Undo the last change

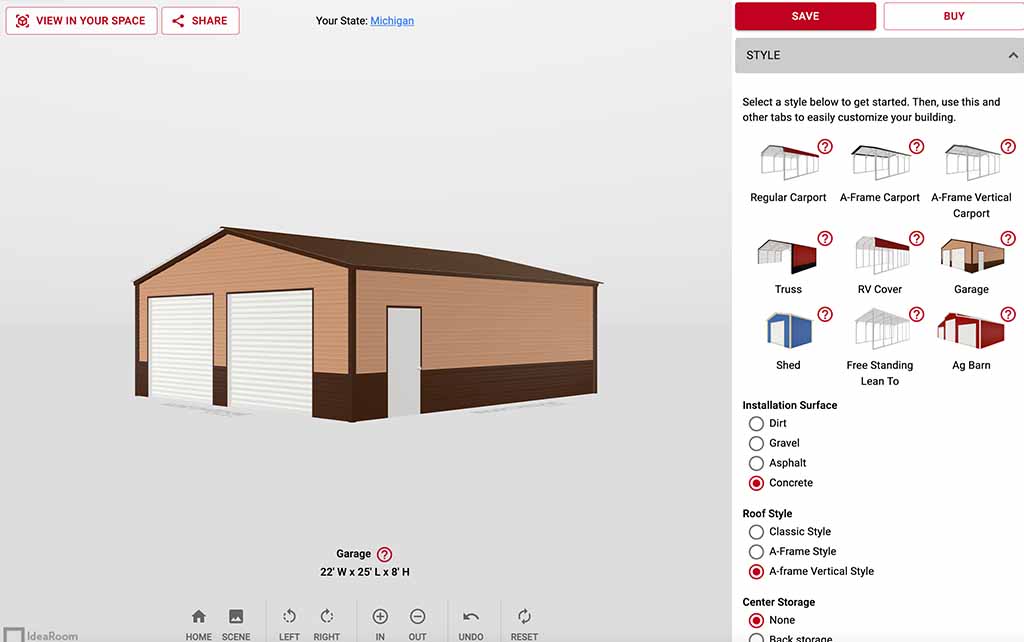click(471, 620)
